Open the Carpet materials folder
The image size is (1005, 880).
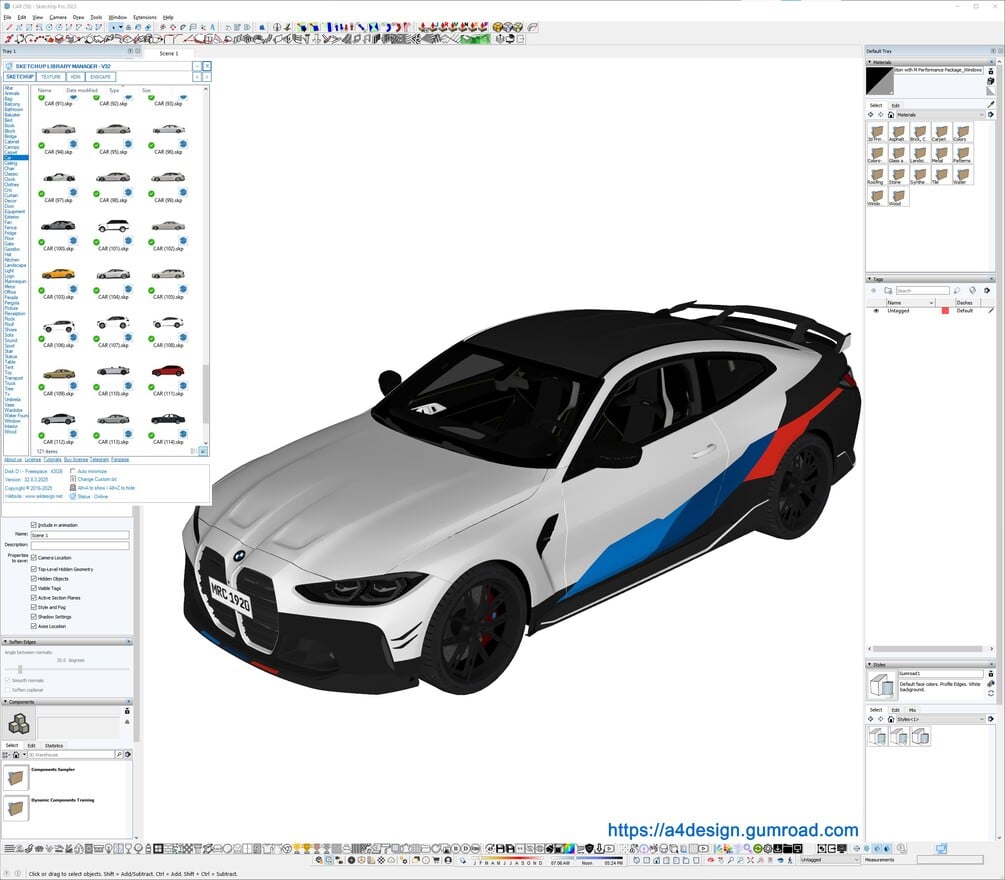pyautogui.click(x=940, y=133)
